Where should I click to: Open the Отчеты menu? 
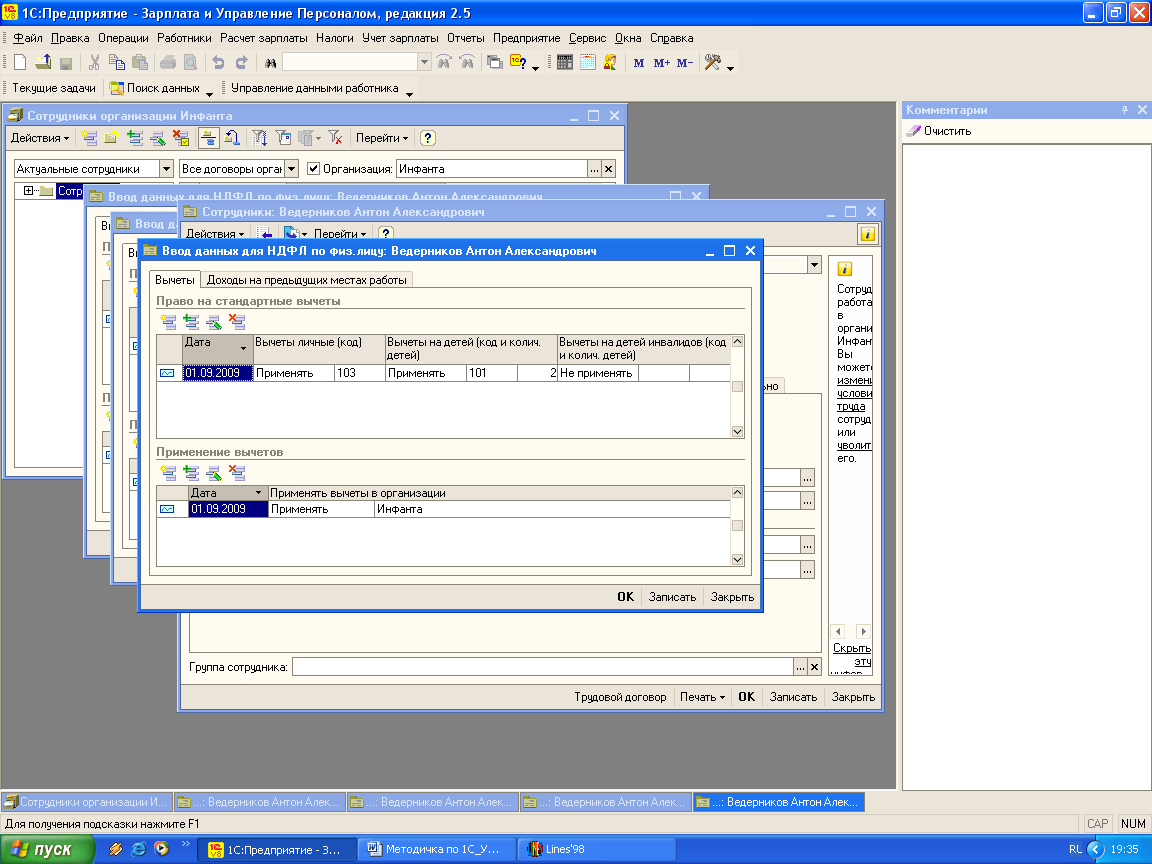pyautogui.click(x=466, y=38)
